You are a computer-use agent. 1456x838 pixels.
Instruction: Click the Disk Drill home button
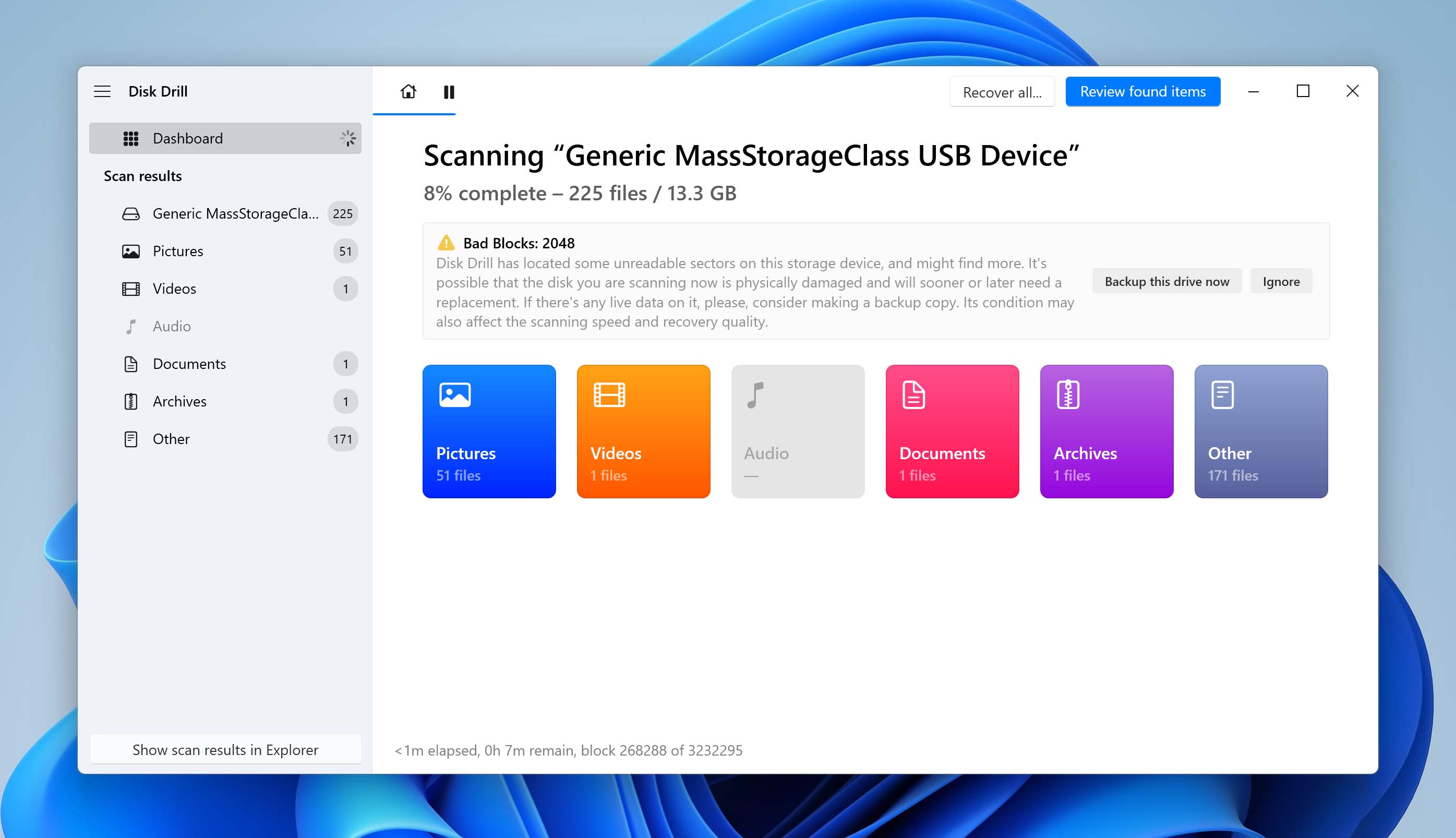coord(409,91)
